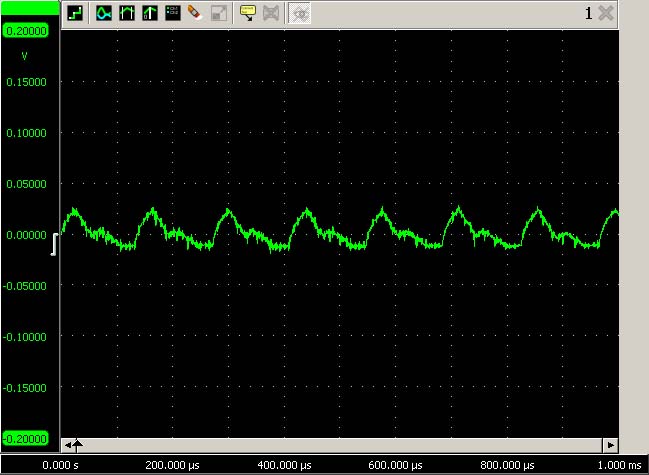This screenshot has width=649, height=475.
Task: Click the 600.000 µs time label
Action: (x=395, y=465)
